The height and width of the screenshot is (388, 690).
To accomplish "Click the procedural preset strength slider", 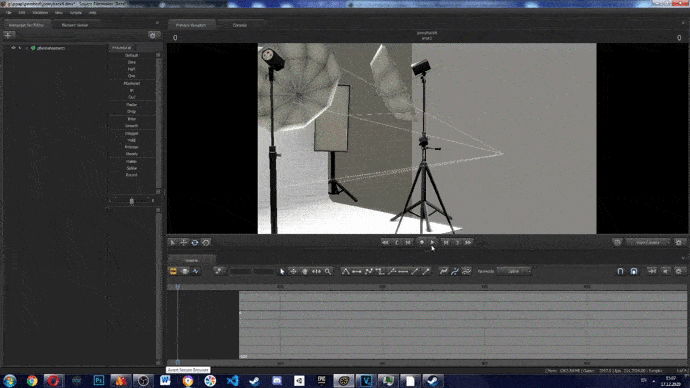I will (x=132, y=201).
